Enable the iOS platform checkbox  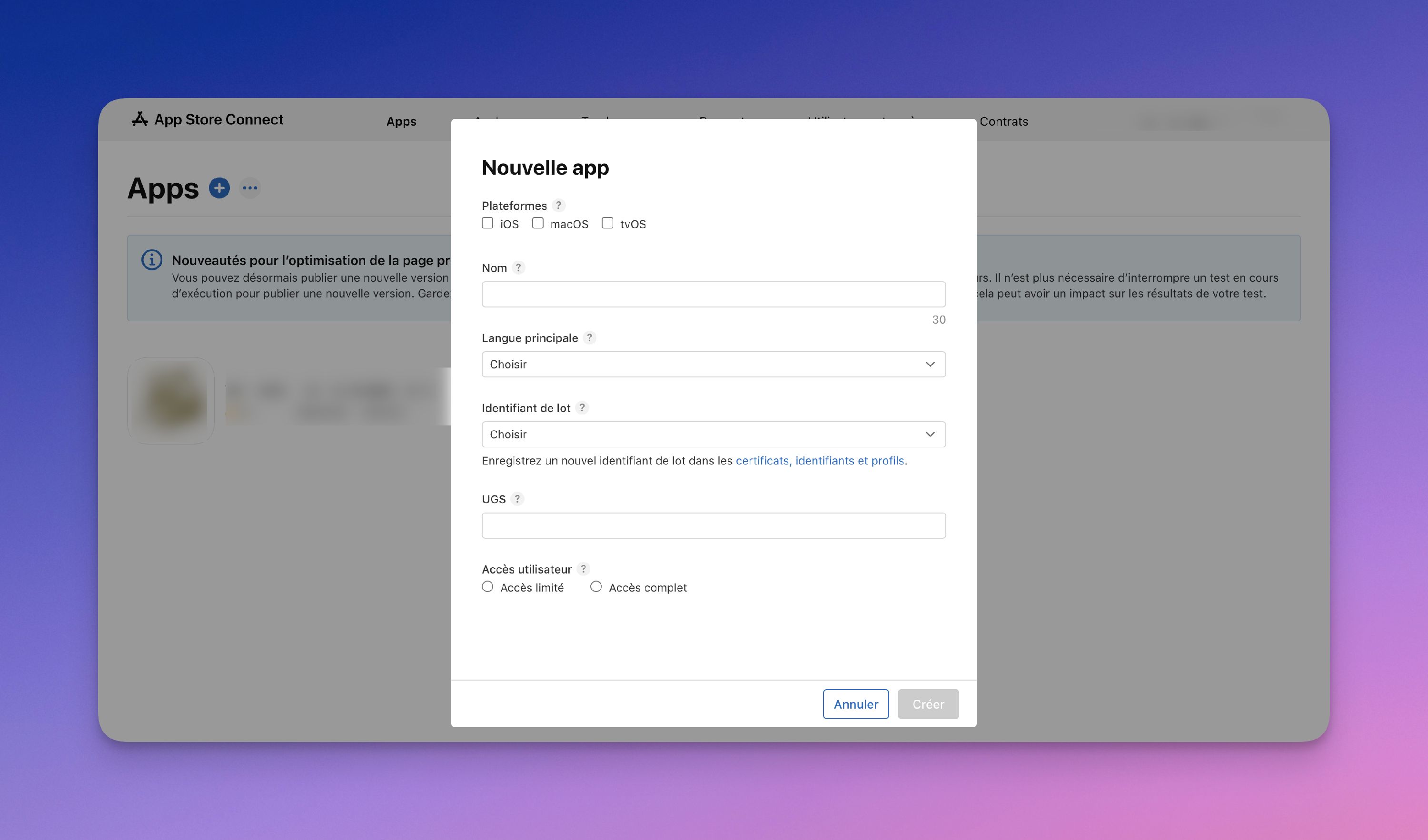click(487, 223)
